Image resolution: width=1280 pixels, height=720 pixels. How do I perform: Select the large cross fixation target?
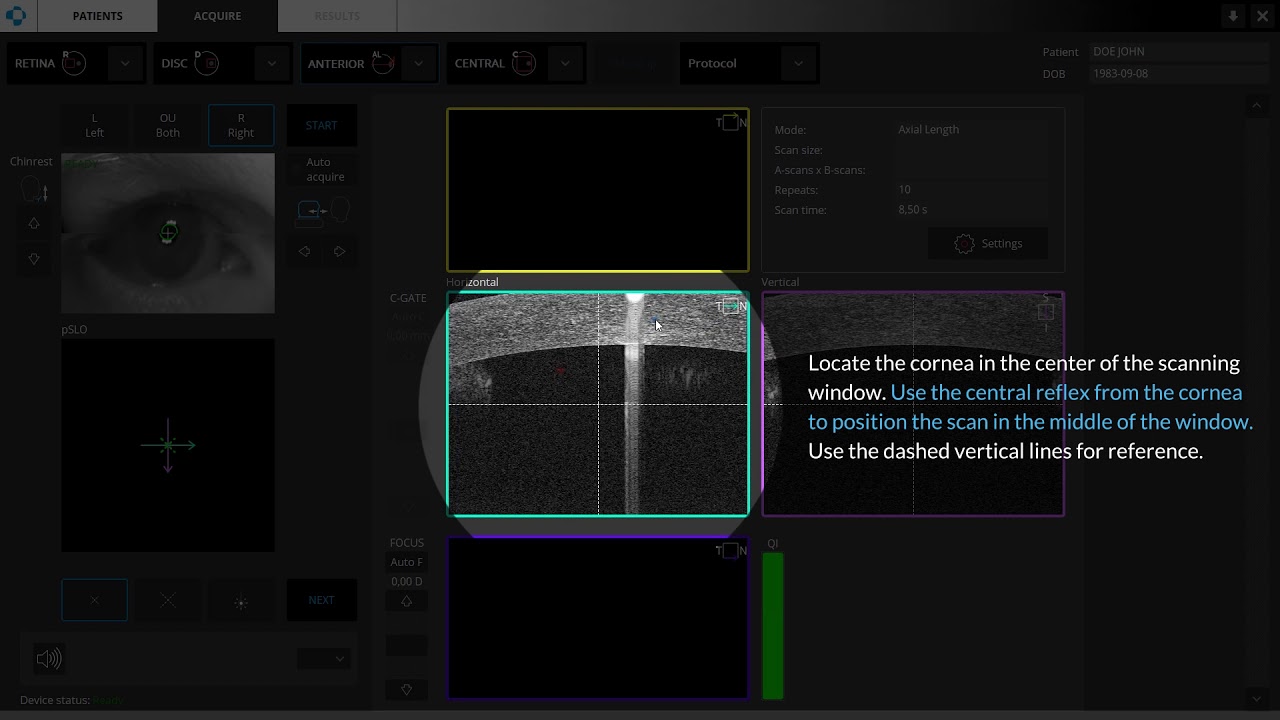tap(168, 600)
